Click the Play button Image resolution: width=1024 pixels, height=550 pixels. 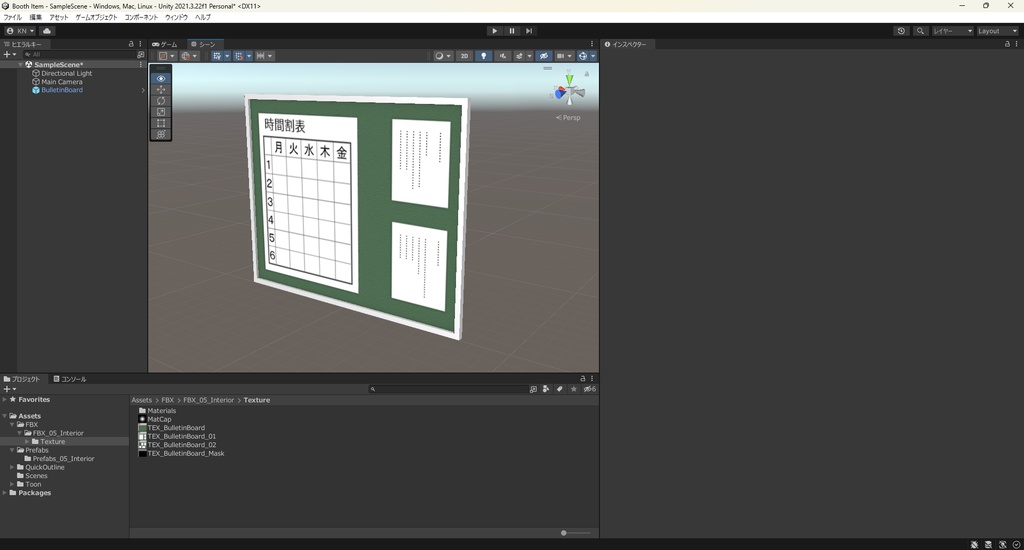click(x=494, y=31)
